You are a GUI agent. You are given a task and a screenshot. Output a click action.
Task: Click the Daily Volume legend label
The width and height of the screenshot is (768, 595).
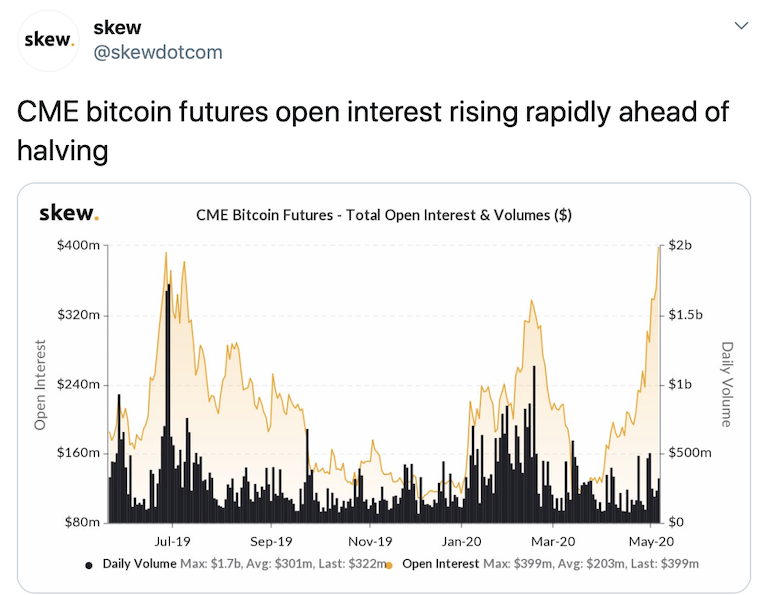[139, 564]
